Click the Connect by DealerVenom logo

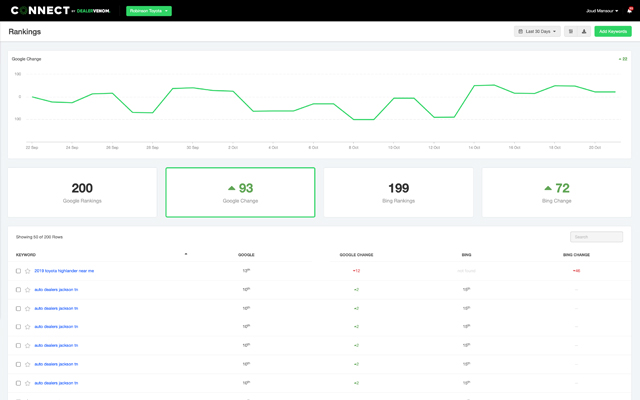60,11
